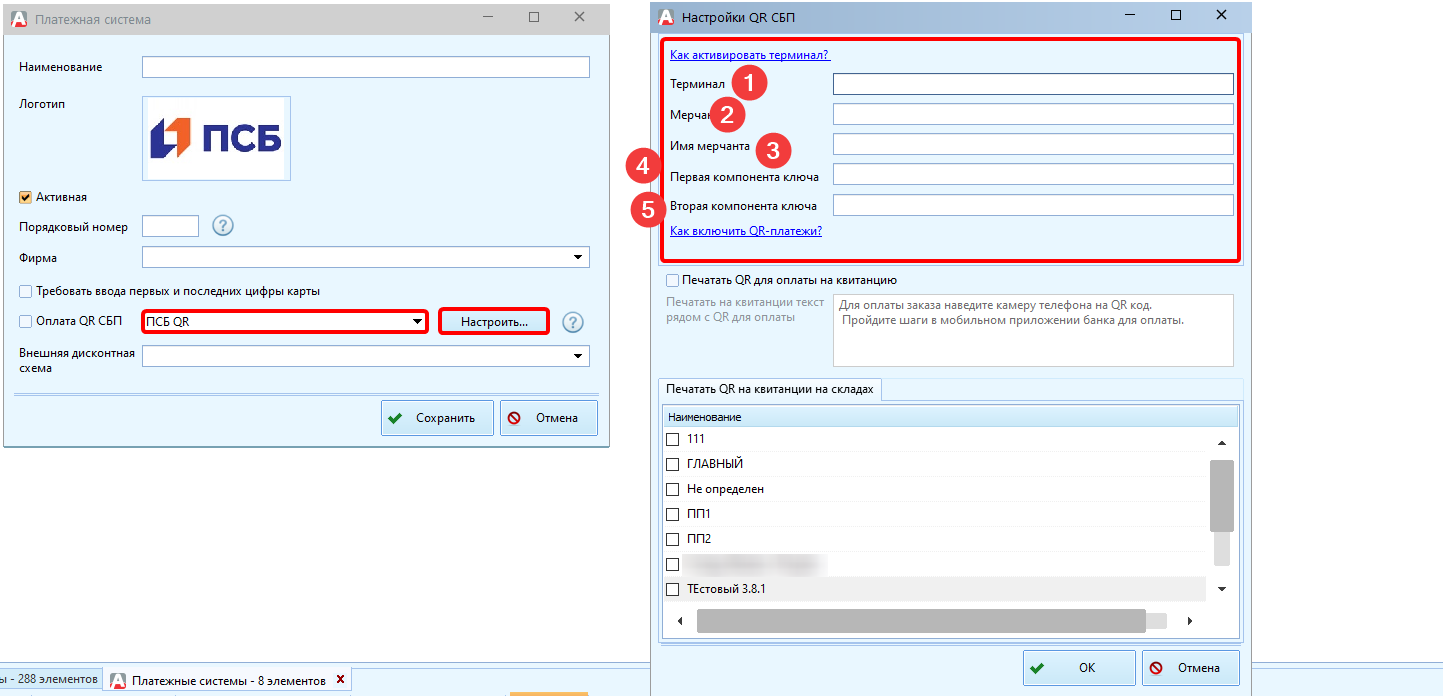Click app icon in Настройки QR СБП title bar

[665, 17]
